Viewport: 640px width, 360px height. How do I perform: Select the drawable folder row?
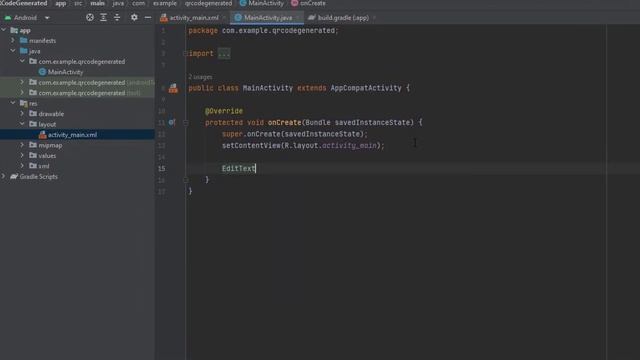click(x=77, y=113)
